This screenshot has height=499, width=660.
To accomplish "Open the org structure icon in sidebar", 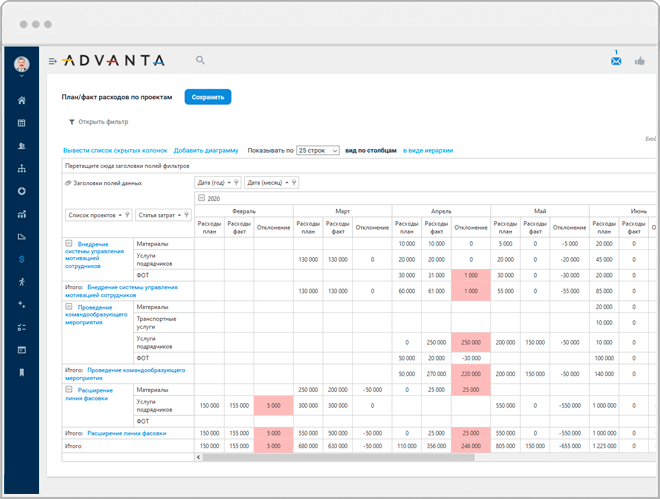I will 21,169.
